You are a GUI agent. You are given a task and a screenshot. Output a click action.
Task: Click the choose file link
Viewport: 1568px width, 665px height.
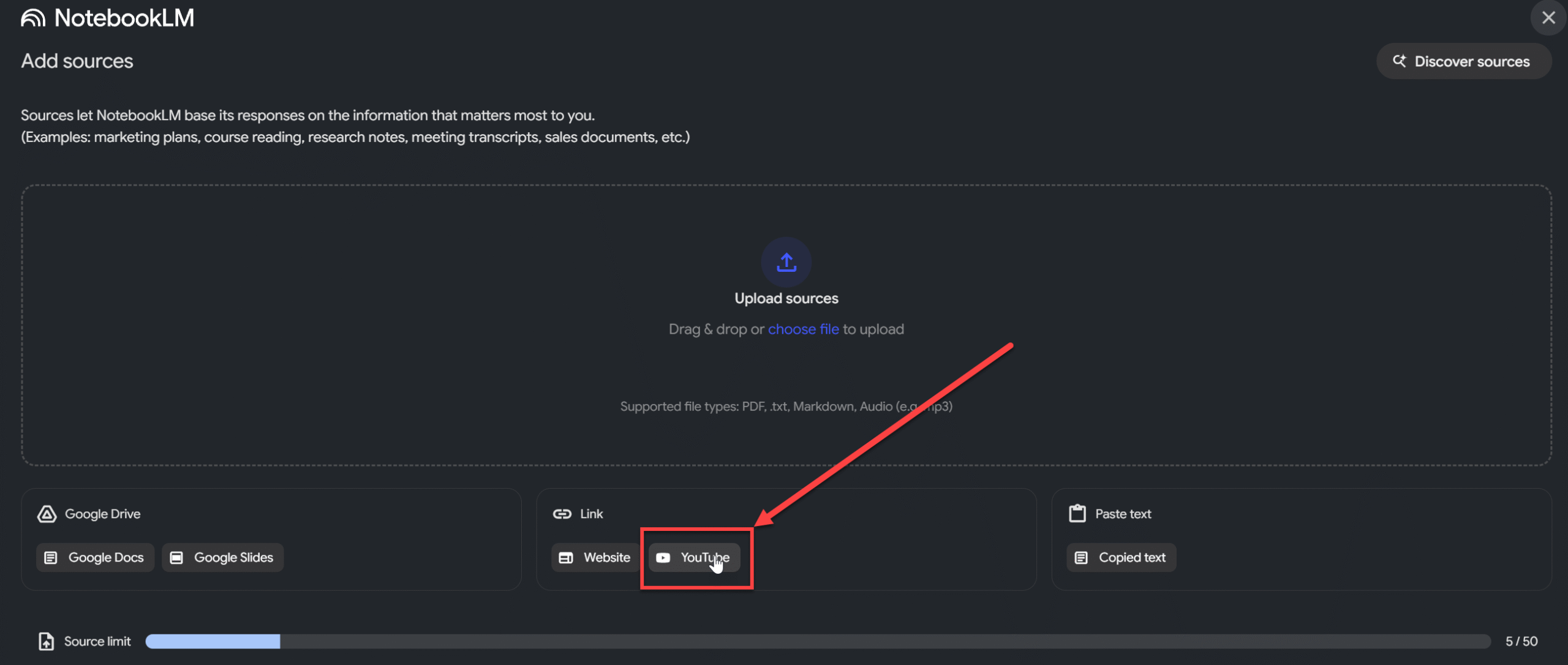point(804,329)
